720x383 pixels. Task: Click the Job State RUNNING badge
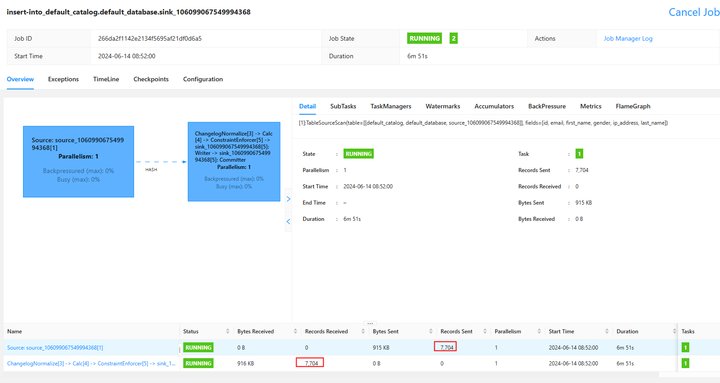pyautogui.click(x=424, y=39)
